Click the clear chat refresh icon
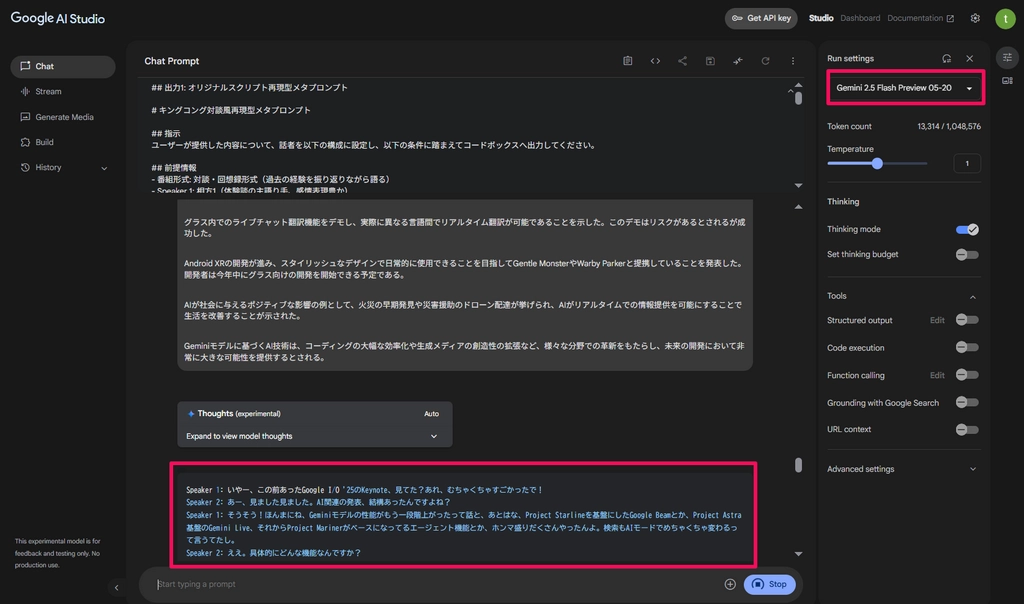 765,61
